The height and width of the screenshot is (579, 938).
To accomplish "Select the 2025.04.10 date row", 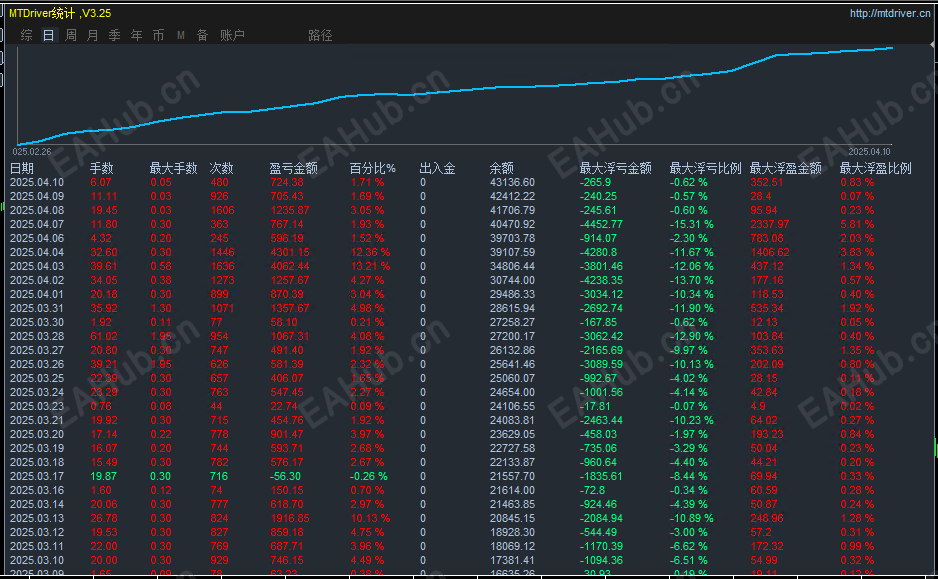I will [x=36, y=182].
